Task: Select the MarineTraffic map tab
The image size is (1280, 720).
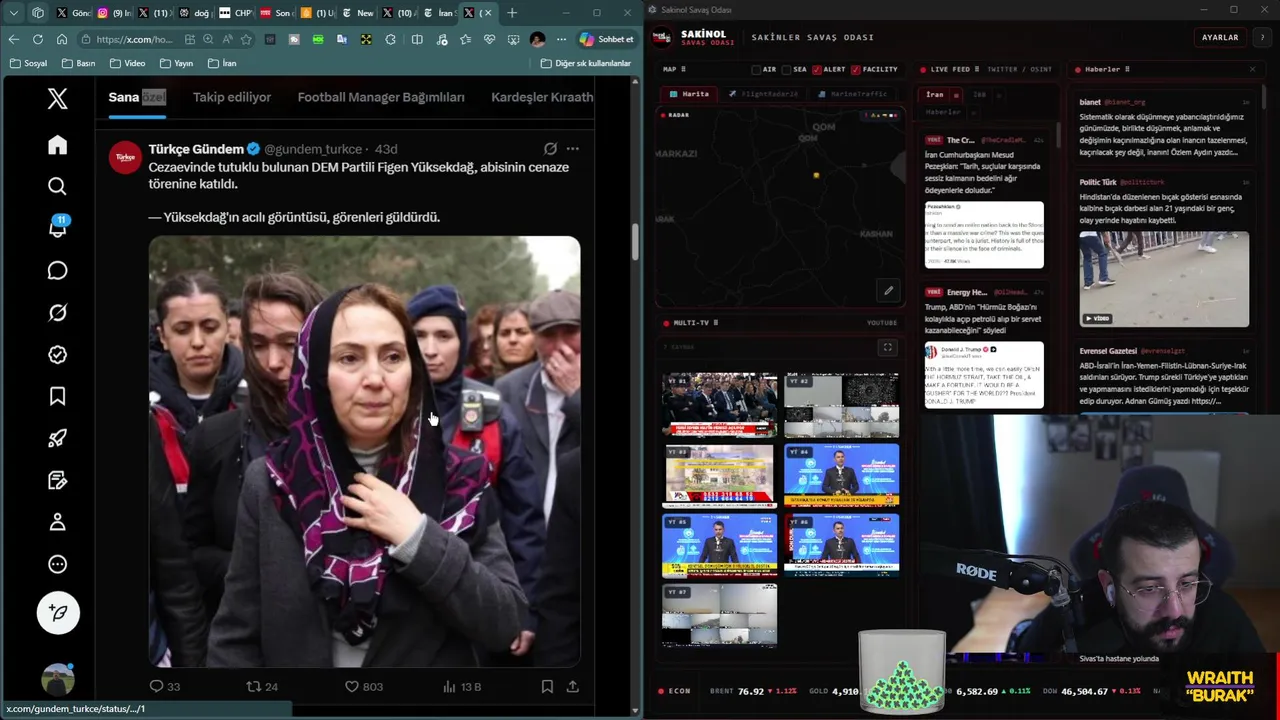Action: pos(852,94)
